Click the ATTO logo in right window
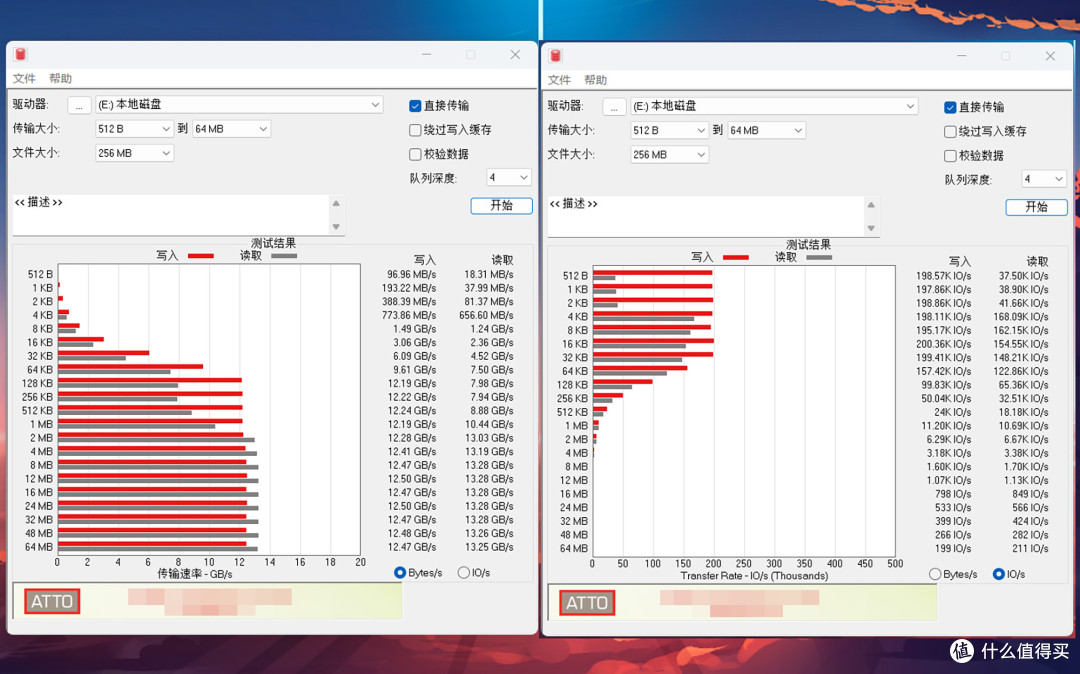The image size is (1080, 674). (587, 602)
